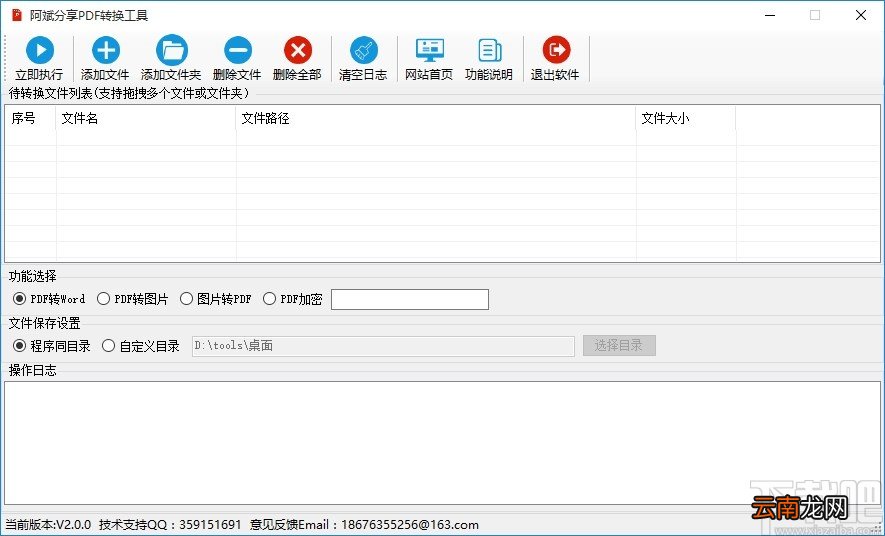Click version text 当前版本:V2.0.0
The height and width of the screenshot is (536, 885).
[x=48, y=525]
